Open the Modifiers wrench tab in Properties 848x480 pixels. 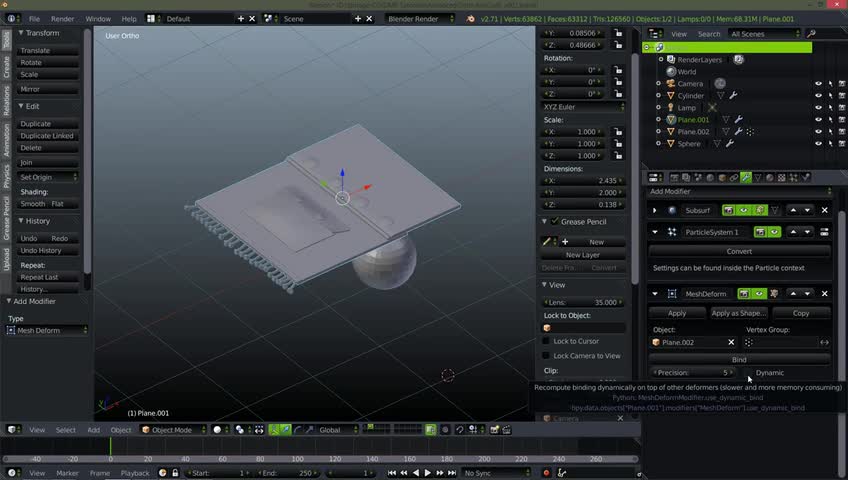coord(746,177)
